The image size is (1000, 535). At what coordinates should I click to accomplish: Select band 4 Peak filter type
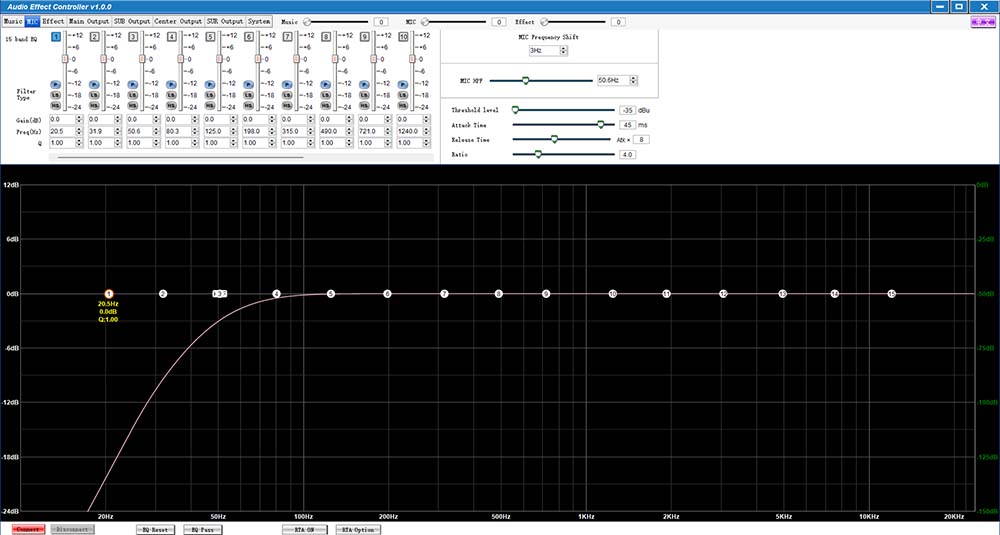[x=172, y=84]
